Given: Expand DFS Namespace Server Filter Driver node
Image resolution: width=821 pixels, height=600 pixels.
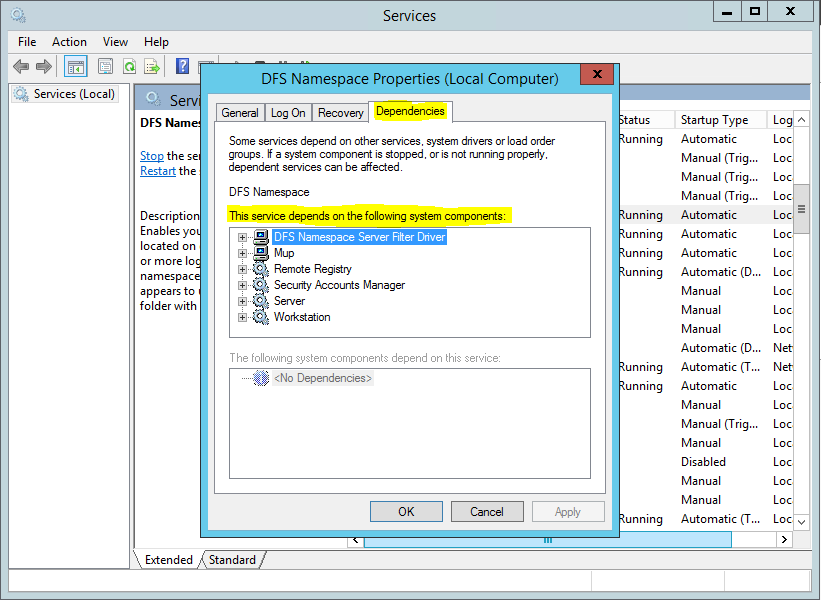Looking at the screenshot, I should pos(242,238).
